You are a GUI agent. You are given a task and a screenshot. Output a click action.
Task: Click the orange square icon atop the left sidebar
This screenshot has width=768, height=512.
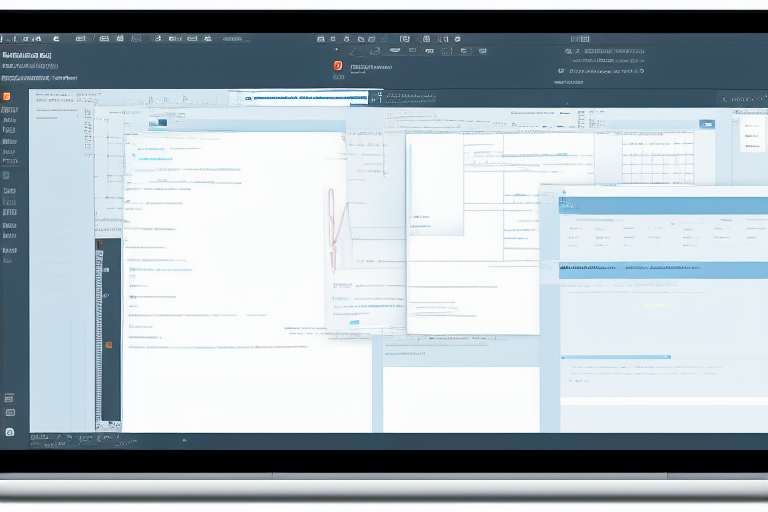tap(6, 97)
